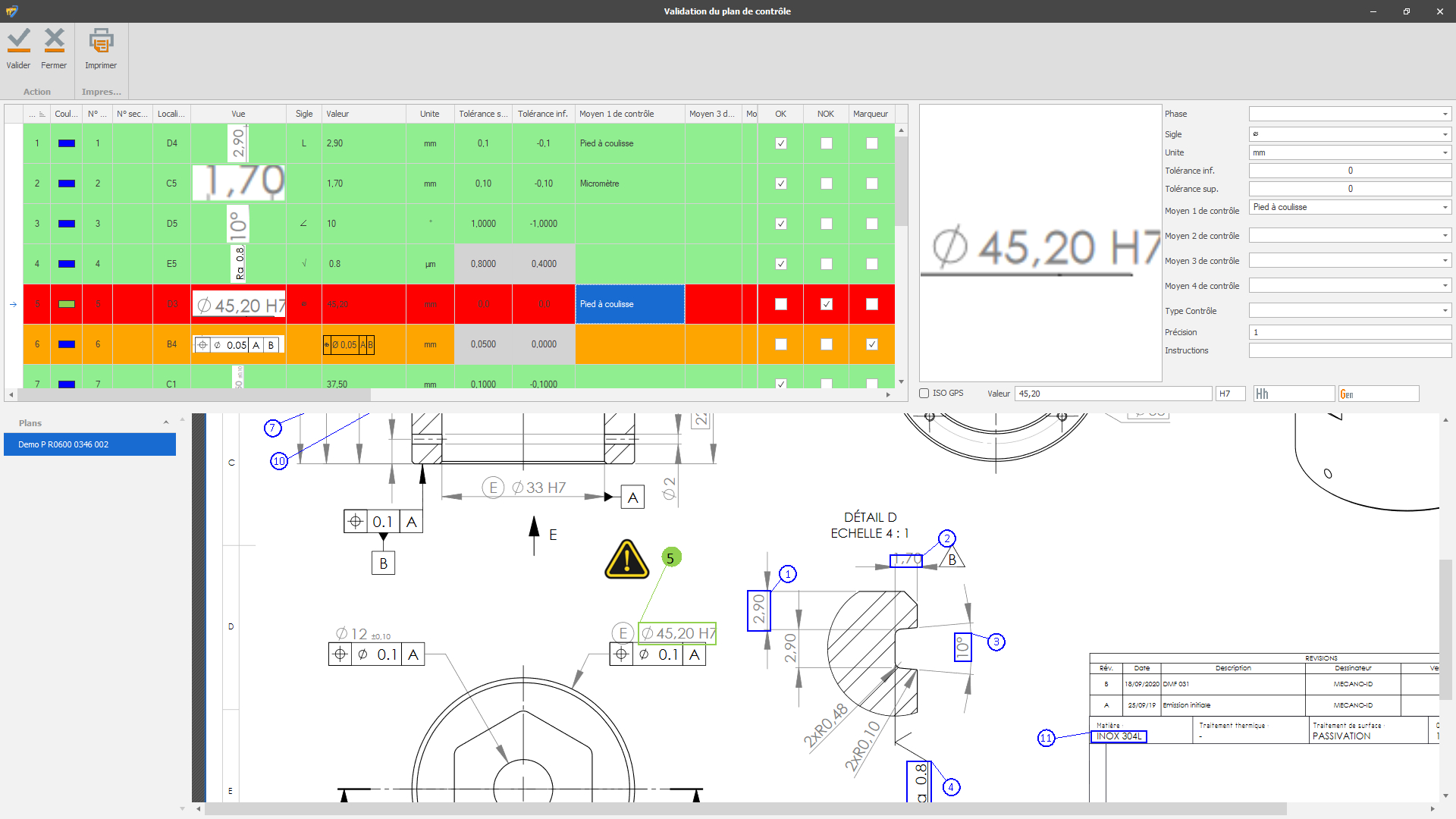Click the yellow warning triangle on drawing
This screenshot has width=1456, height=819.
coord(626,560)
